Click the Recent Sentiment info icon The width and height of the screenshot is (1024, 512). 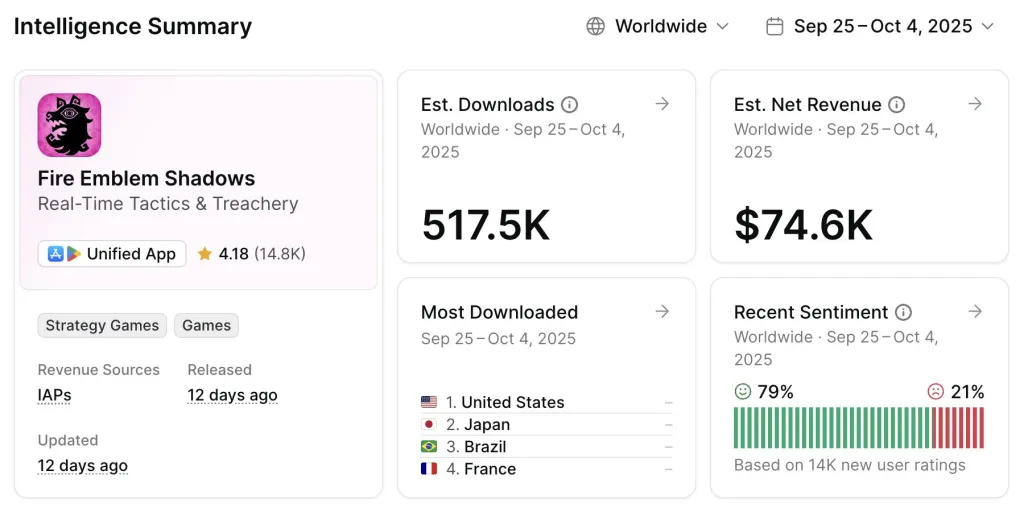pos(903,312)
